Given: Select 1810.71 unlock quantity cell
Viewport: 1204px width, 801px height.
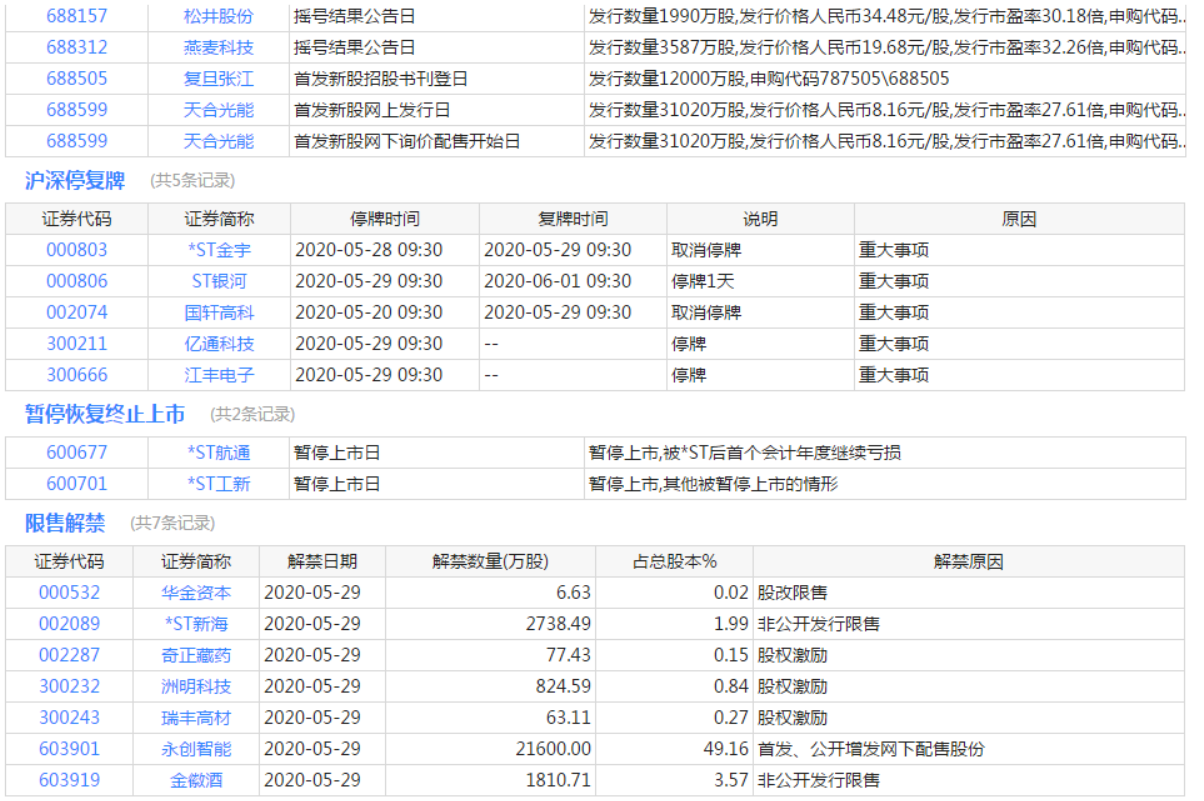Looking at the screenshot, I should [x=491, y=779].
